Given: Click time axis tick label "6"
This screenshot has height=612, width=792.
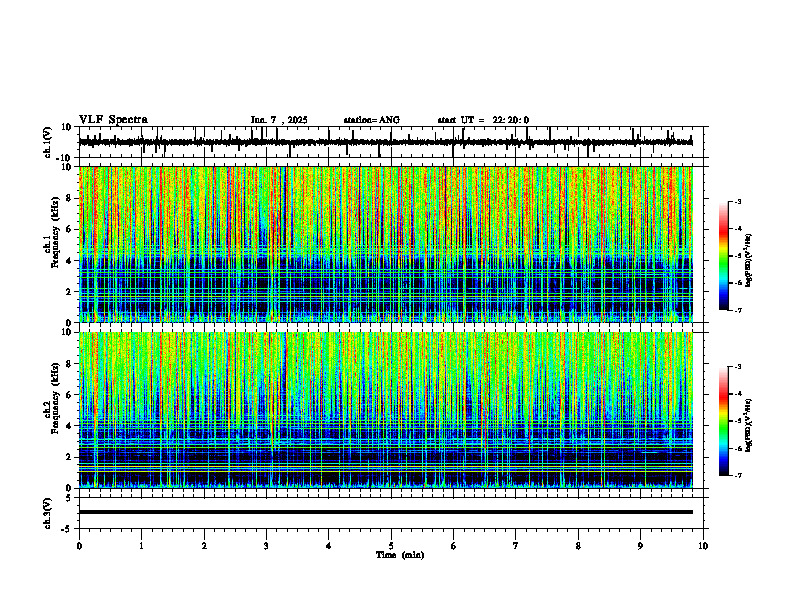Looking at the screenshot, I should (454, 546).
